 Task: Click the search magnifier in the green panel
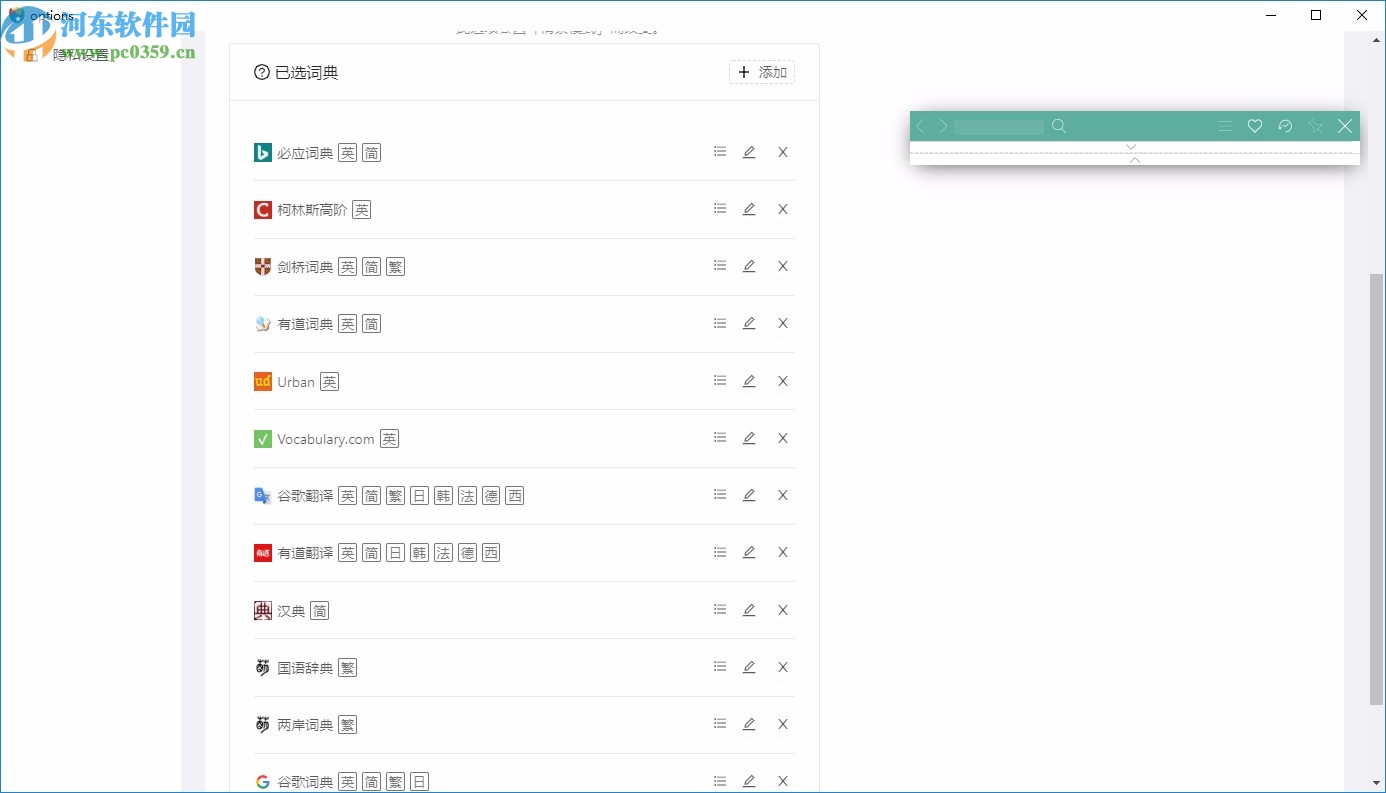pyautogui.click(x=1059, y=126)
